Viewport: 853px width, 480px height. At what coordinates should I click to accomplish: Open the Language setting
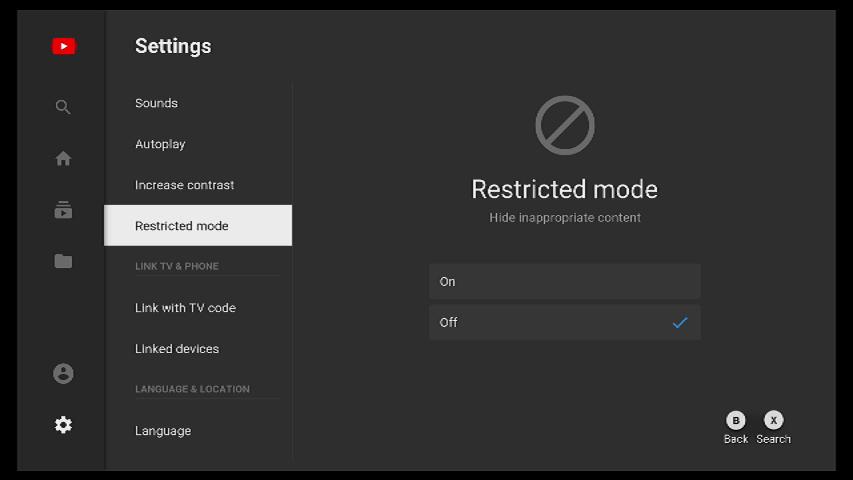163,431
